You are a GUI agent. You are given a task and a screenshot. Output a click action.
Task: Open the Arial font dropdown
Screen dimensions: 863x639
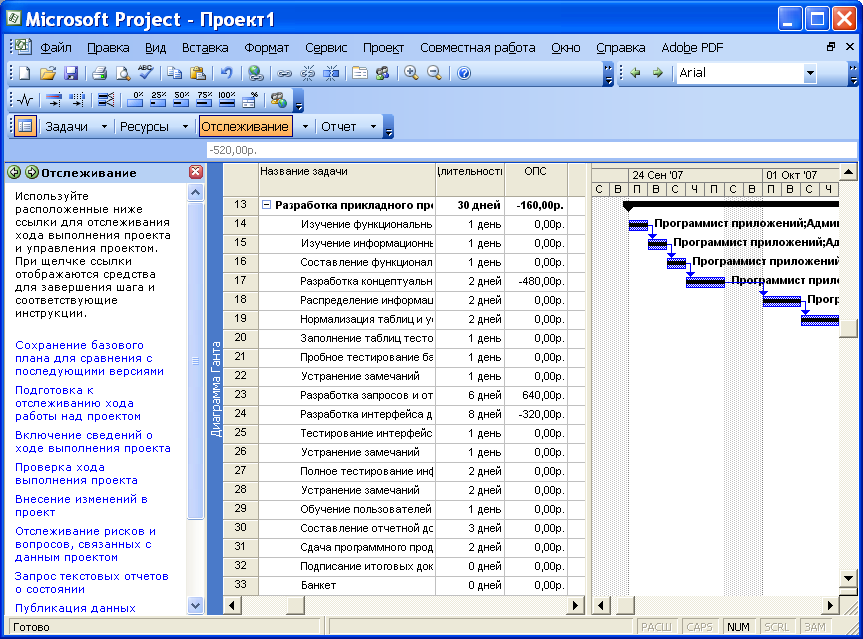point(810,73)
